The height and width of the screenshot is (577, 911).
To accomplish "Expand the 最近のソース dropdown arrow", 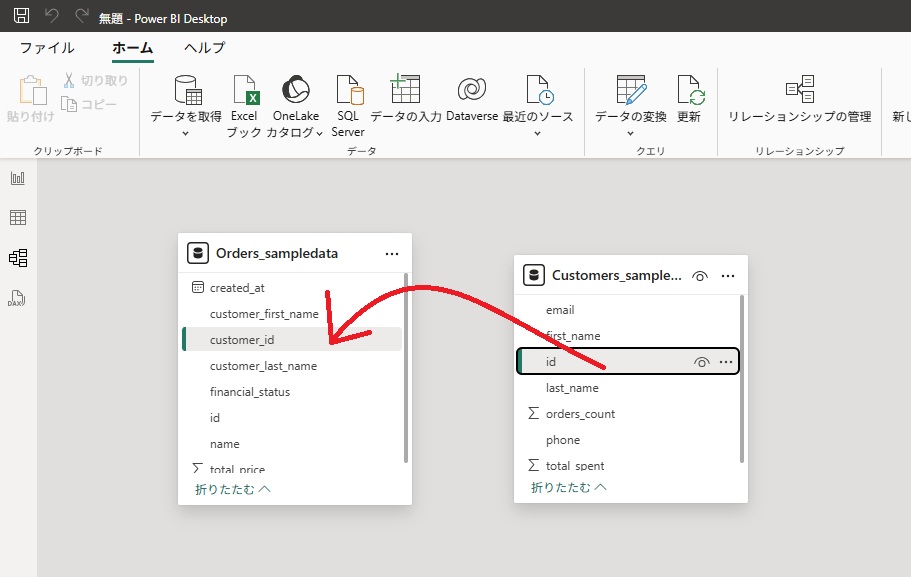I will [537, 133].
